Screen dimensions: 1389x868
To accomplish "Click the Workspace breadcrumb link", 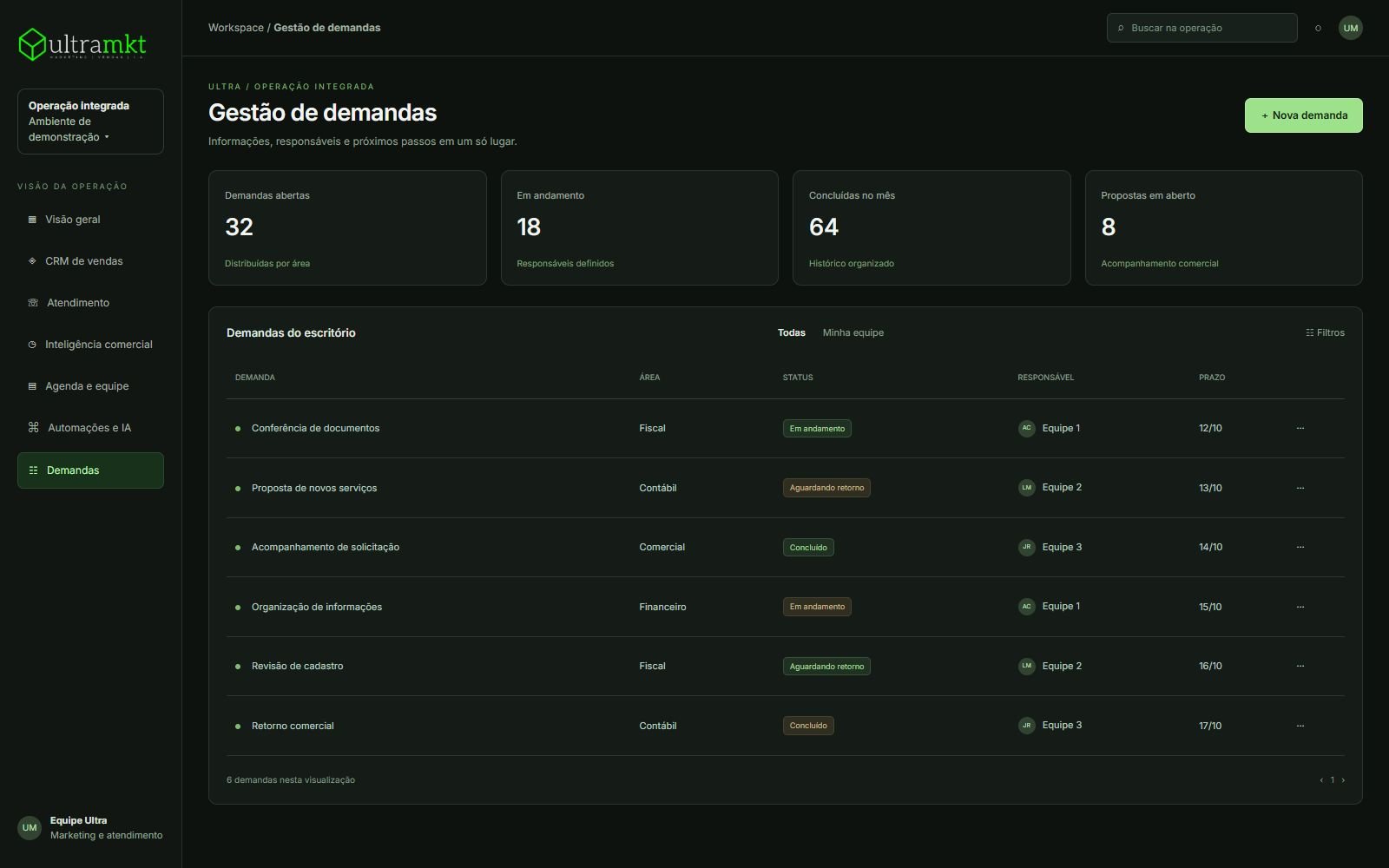I will point(236,28).
